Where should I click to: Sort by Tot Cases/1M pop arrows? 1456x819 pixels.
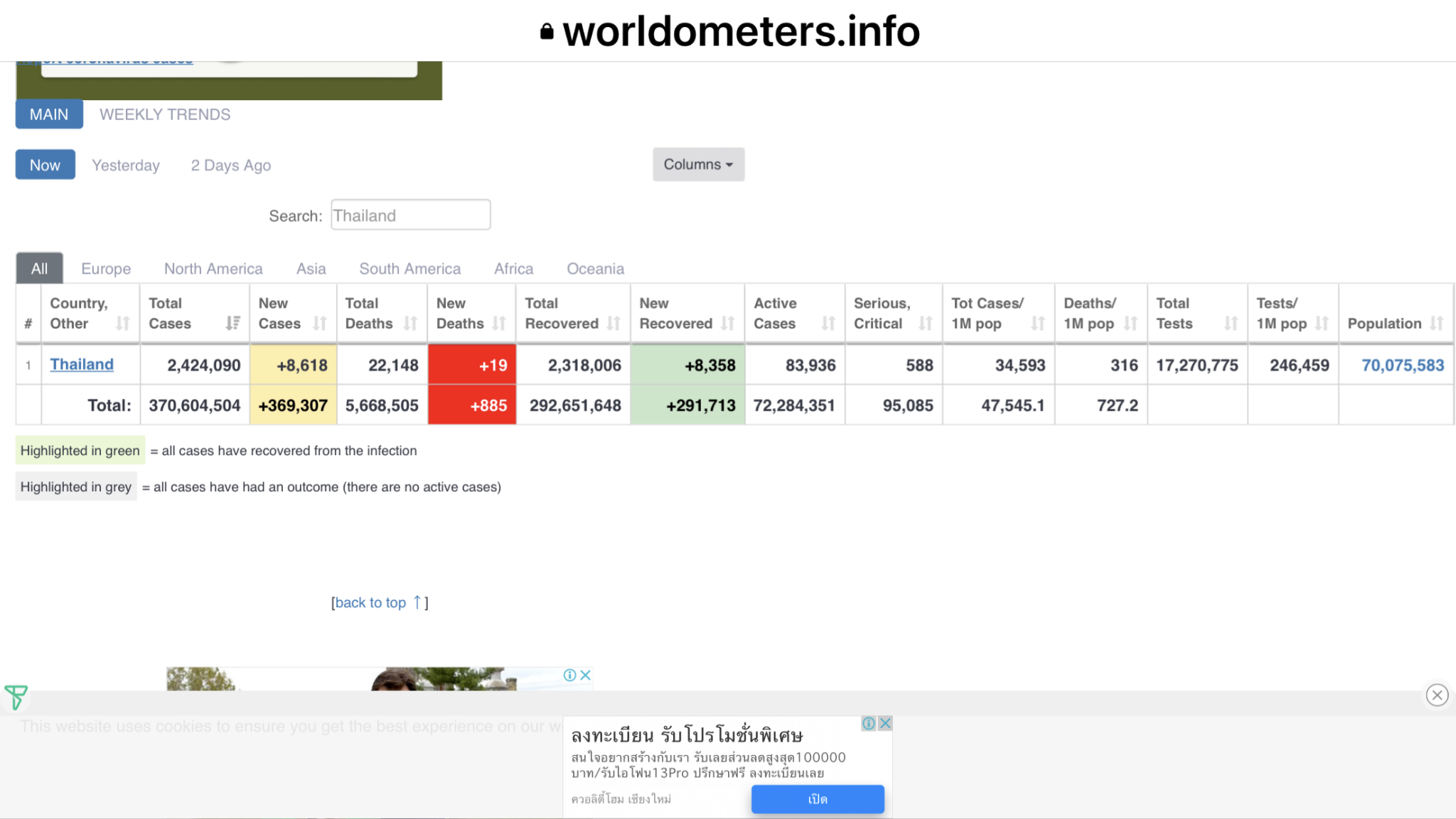1038,323
